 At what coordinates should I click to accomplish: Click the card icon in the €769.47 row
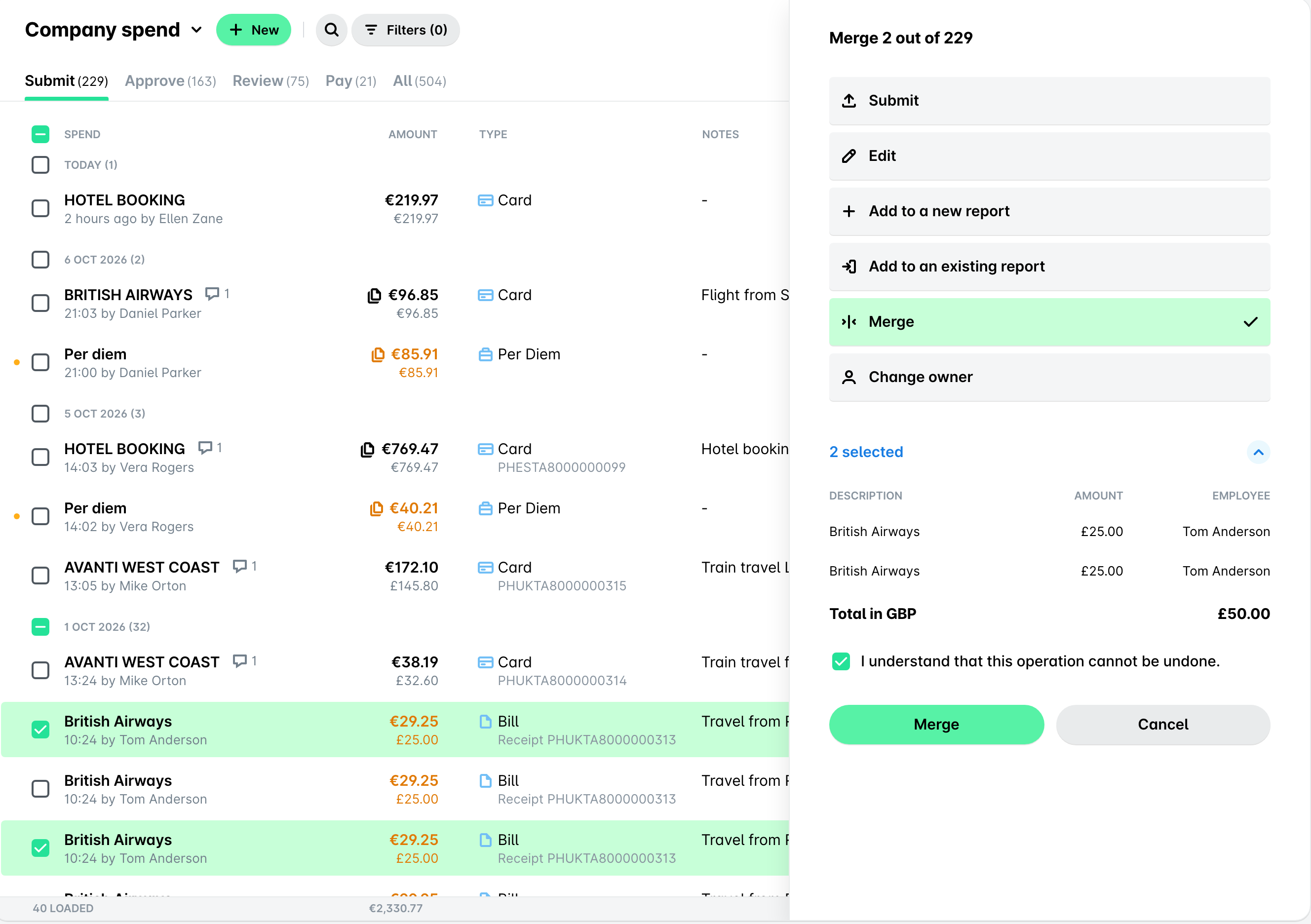click(485, 450)
